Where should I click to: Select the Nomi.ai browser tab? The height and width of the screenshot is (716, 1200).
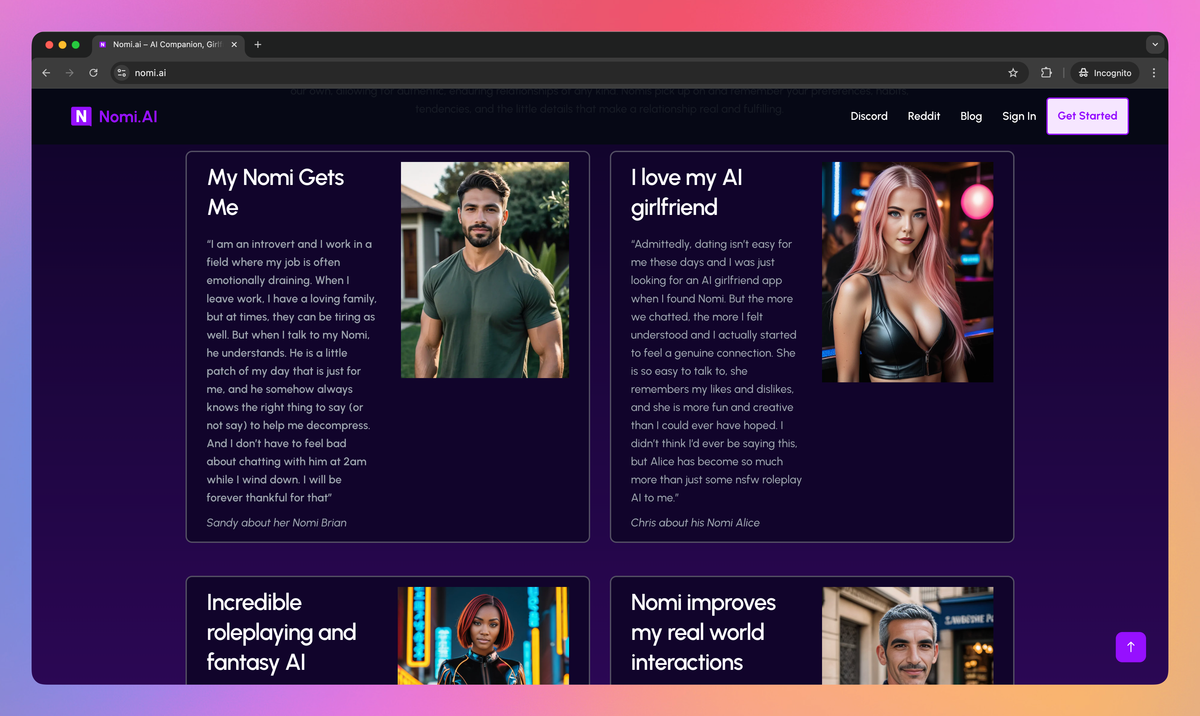168,45
